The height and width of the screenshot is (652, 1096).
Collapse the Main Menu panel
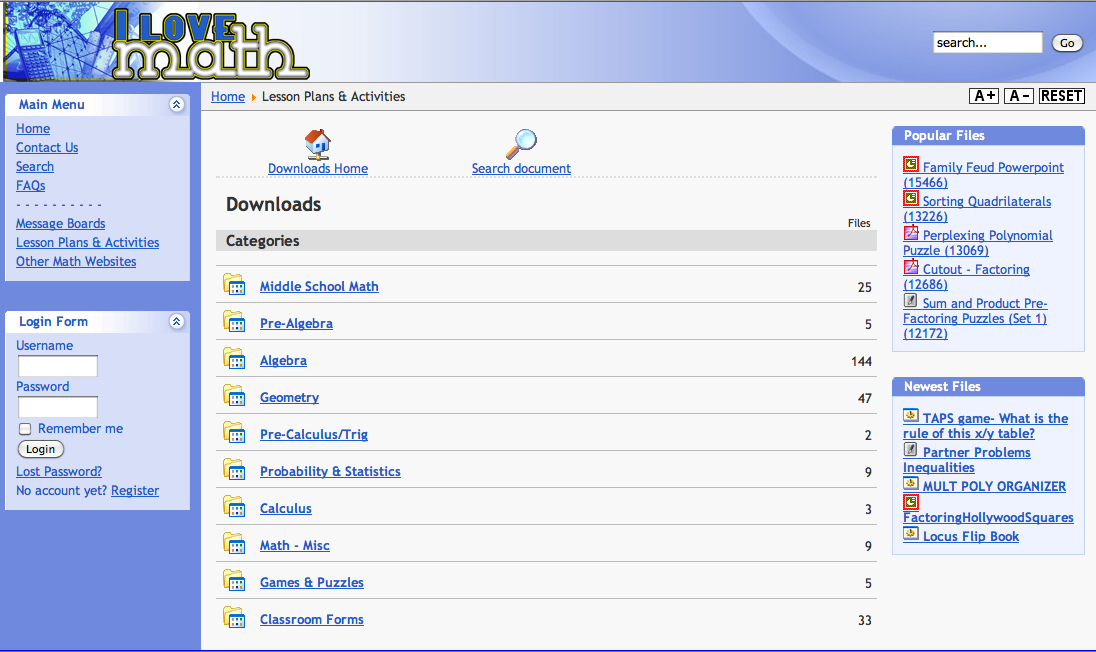click(x=177, y=104)
